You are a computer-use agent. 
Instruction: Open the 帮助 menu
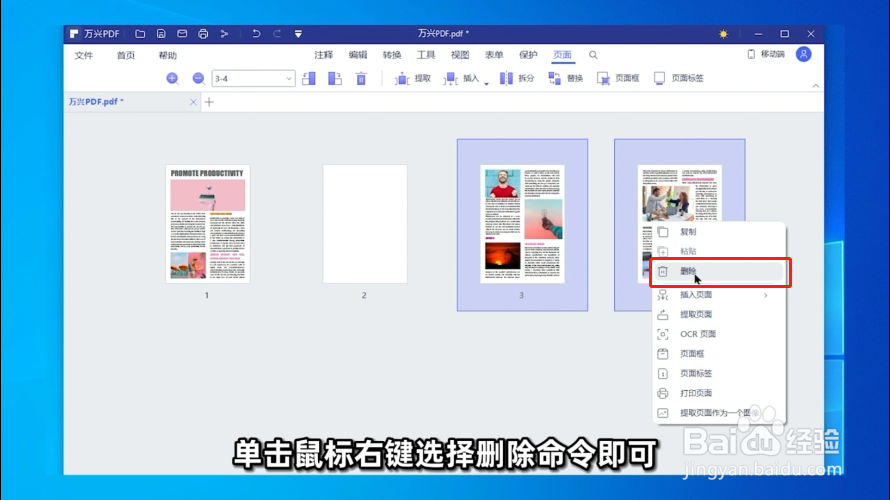[168, 55]
